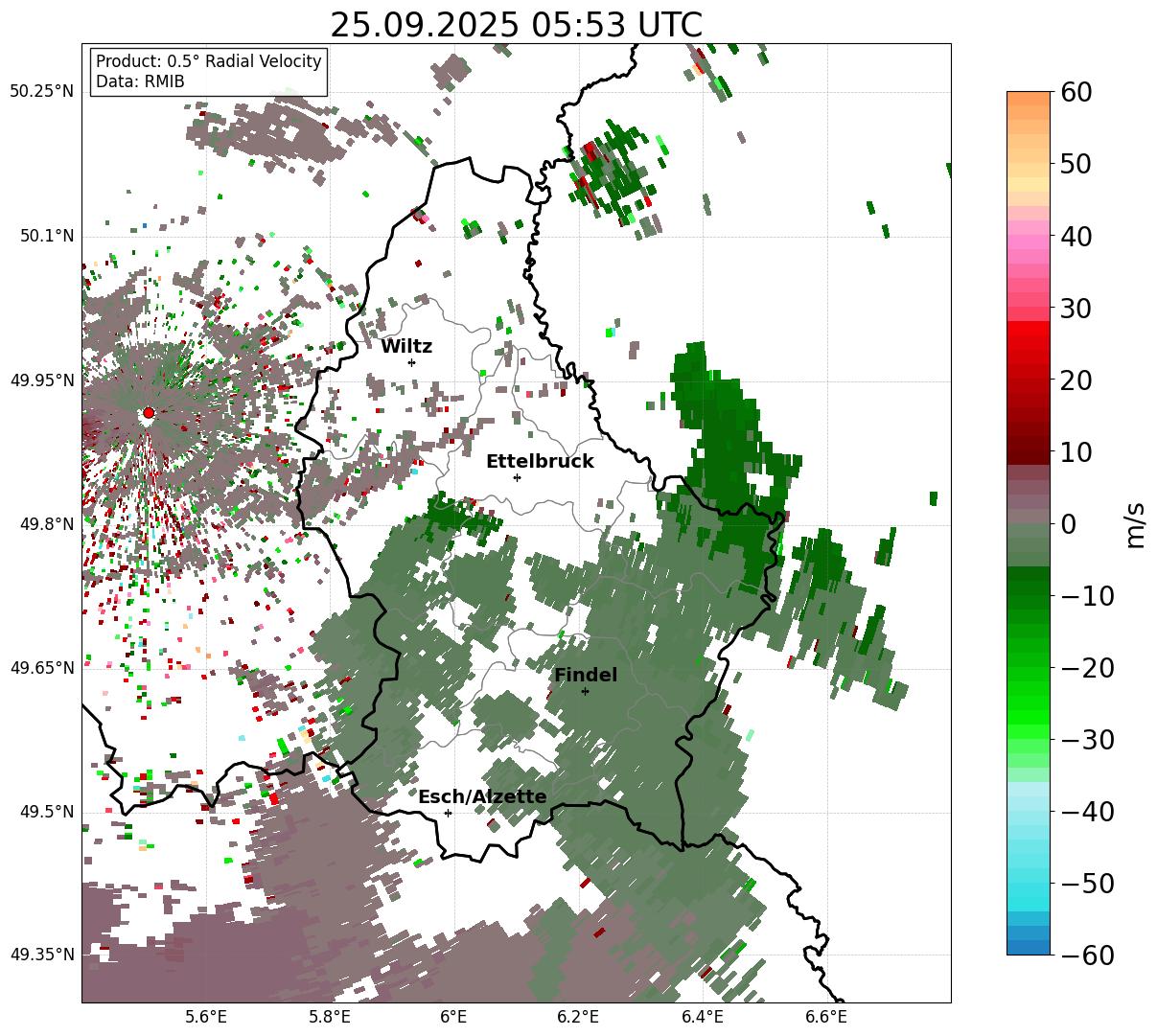Click the 49.5°N latitude label

(x=46, y=812)
